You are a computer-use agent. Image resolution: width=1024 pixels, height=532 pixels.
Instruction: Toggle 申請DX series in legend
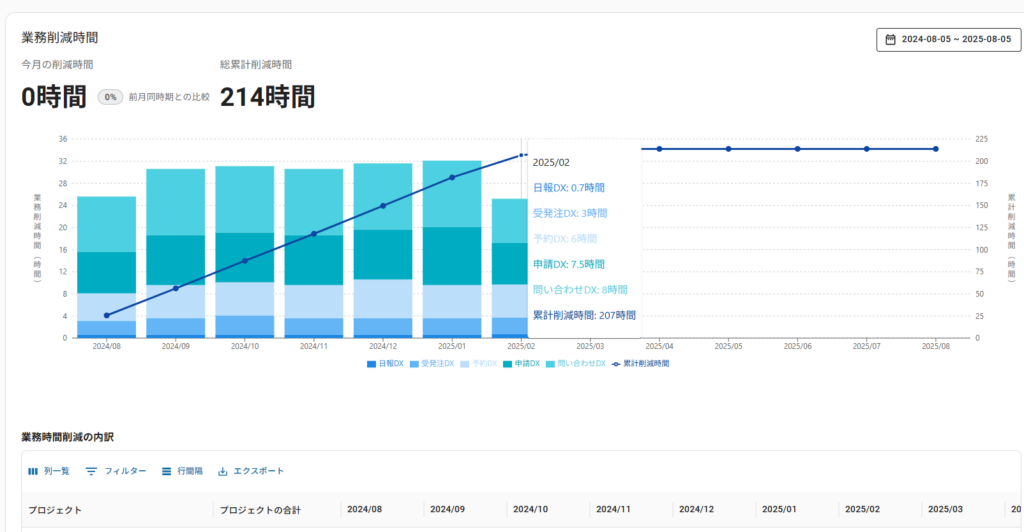click(x=521, y=364)
